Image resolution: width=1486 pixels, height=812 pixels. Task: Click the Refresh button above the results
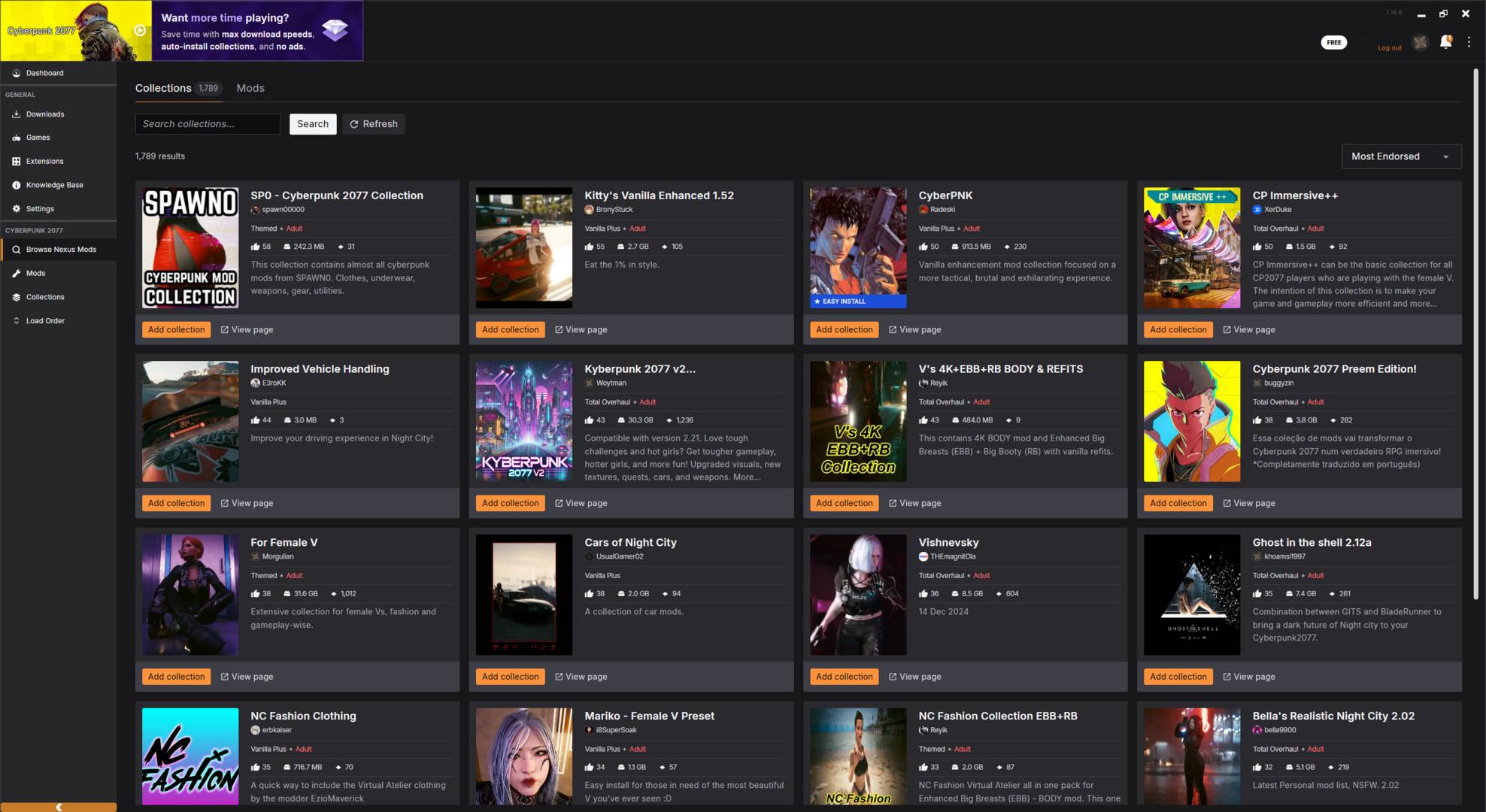(x=373, y=124)
